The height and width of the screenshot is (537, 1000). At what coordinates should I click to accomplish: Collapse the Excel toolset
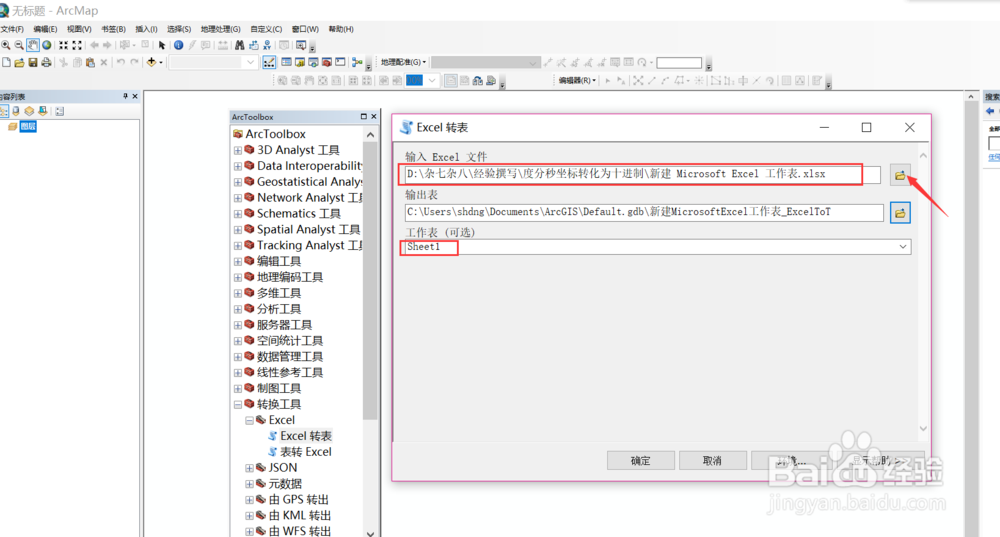click(249, 420)
